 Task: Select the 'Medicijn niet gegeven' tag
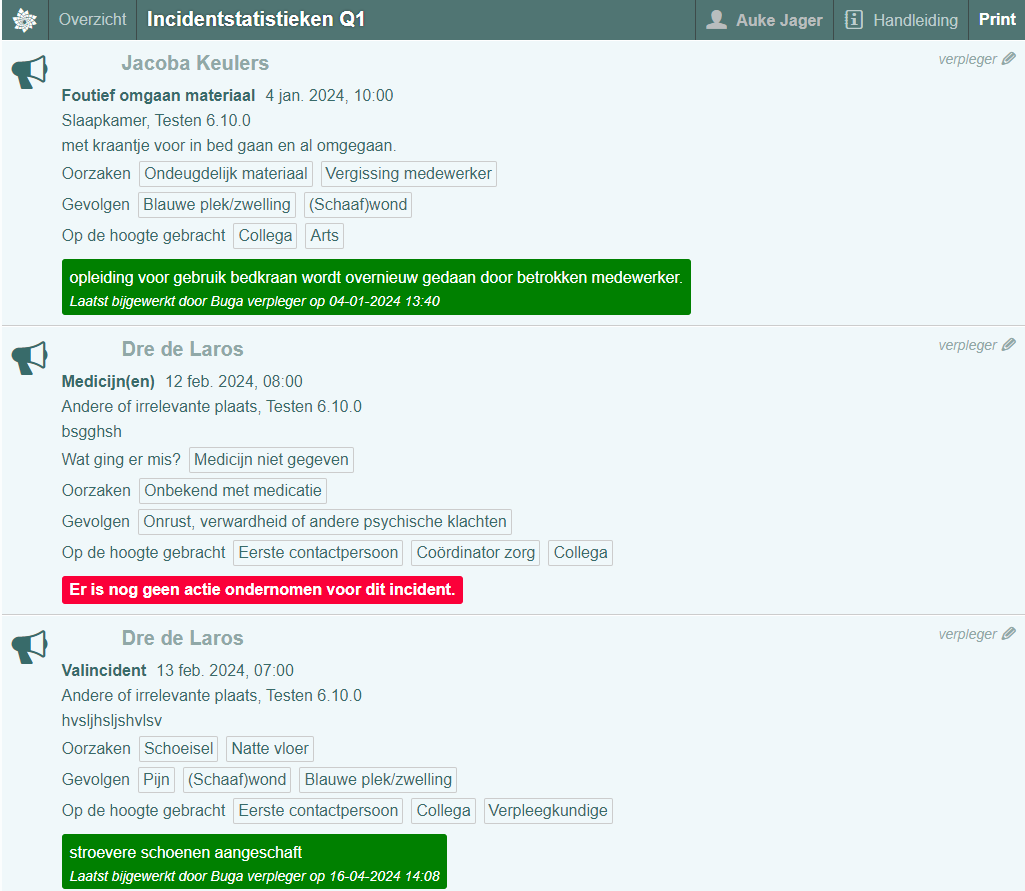click(271, 460)
